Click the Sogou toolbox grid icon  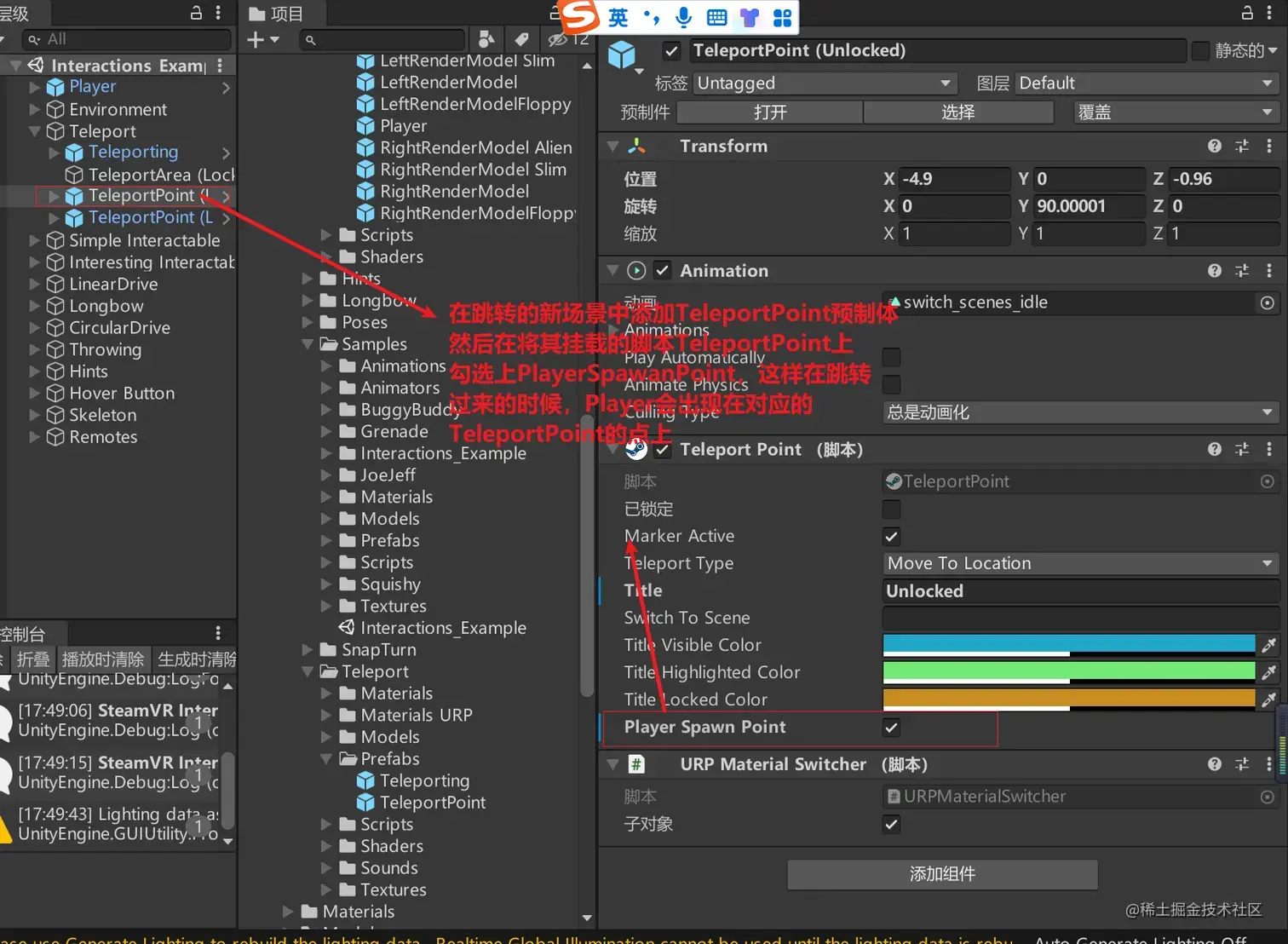[x=782, y=17]
